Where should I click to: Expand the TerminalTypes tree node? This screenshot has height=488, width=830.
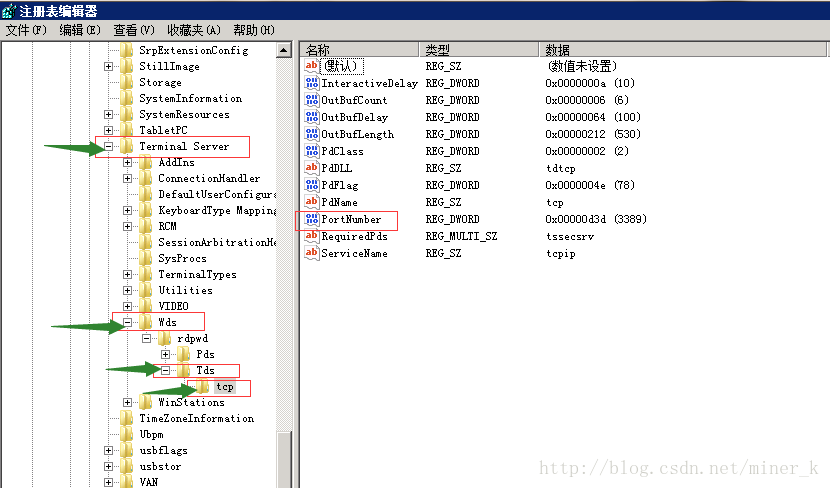128,274
